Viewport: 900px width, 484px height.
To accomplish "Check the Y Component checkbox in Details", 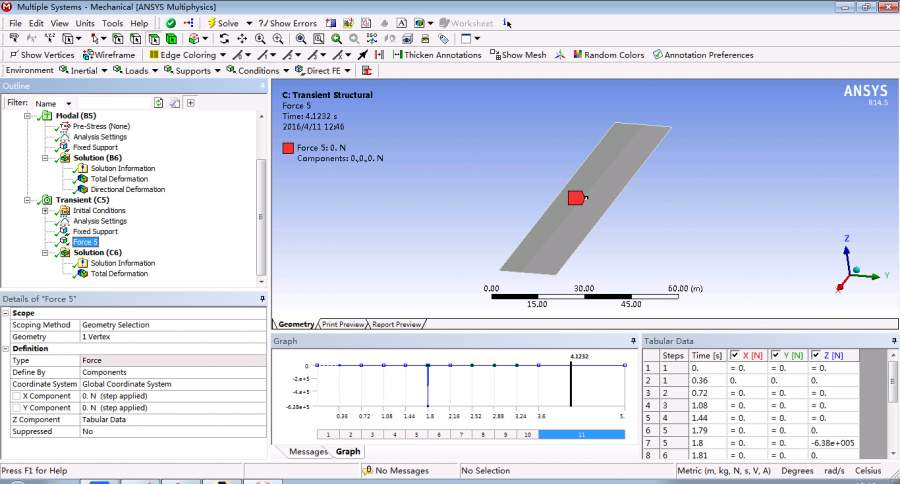I will click(x=17, y=408).
